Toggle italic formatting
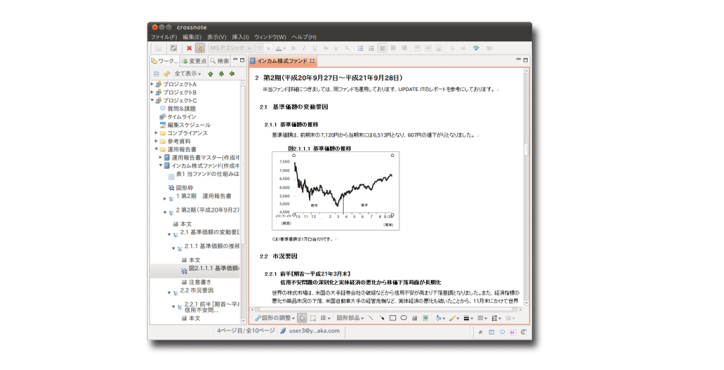The width and height of the screenshot is (724, 370). [304, 48]
